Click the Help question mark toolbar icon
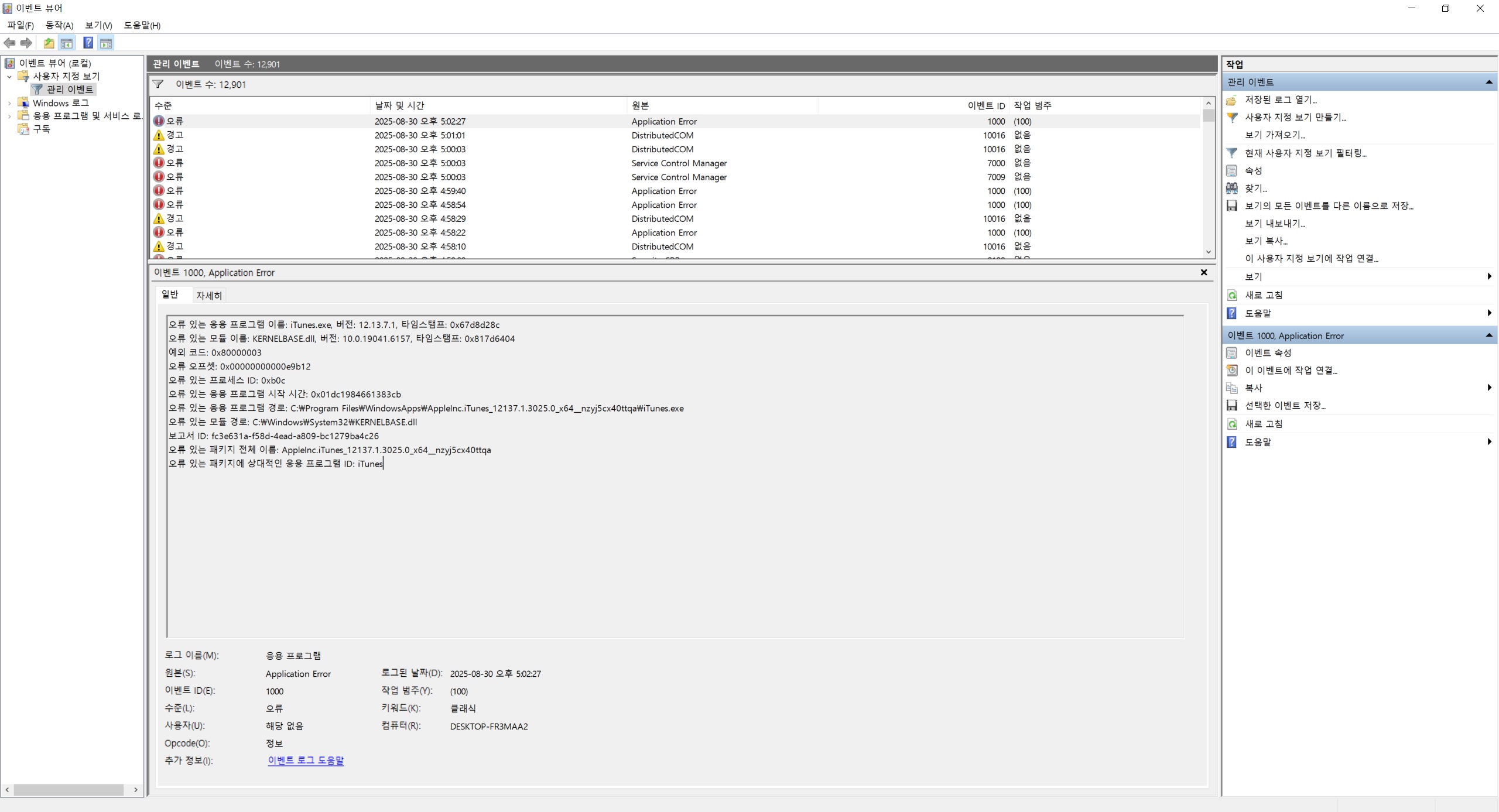 88,43
